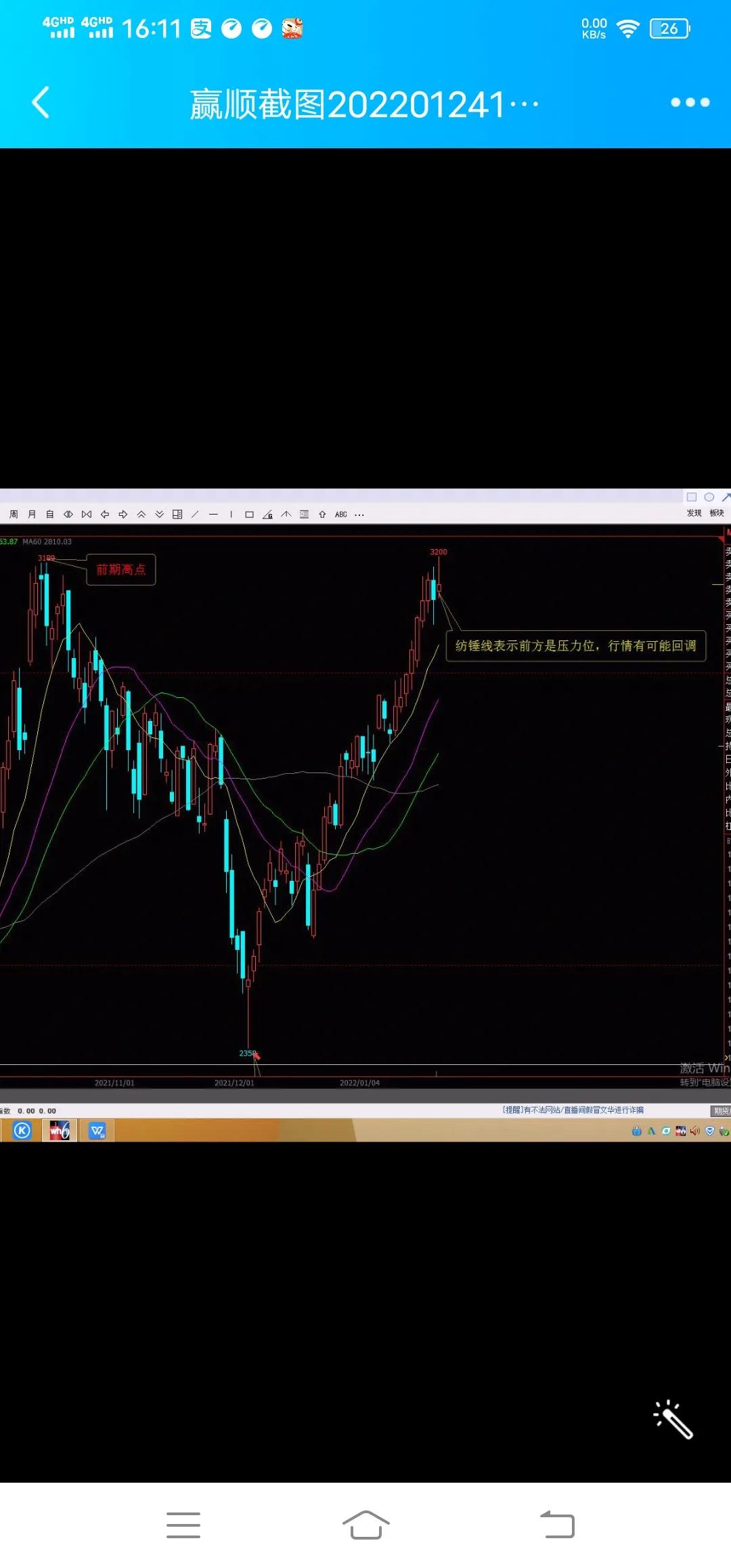The width and height of the screenshot is (731, 1568).
Task: Click the volume speaker tray icon
Action: pos(695,1131)
